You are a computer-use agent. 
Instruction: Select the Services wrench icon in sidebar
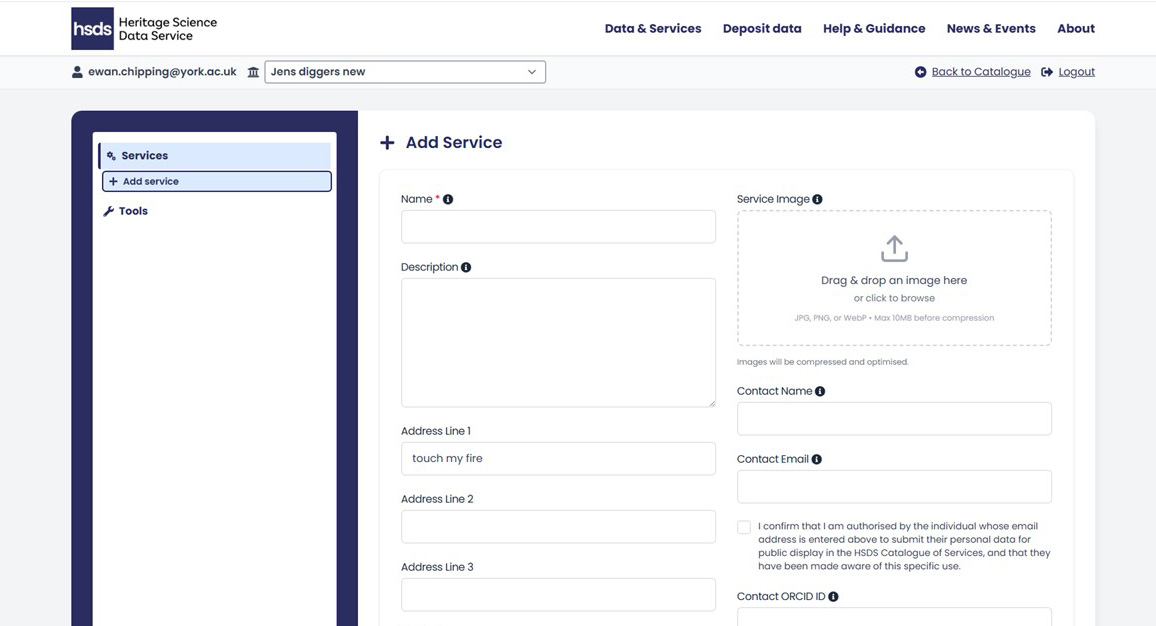tap(111, 155)
